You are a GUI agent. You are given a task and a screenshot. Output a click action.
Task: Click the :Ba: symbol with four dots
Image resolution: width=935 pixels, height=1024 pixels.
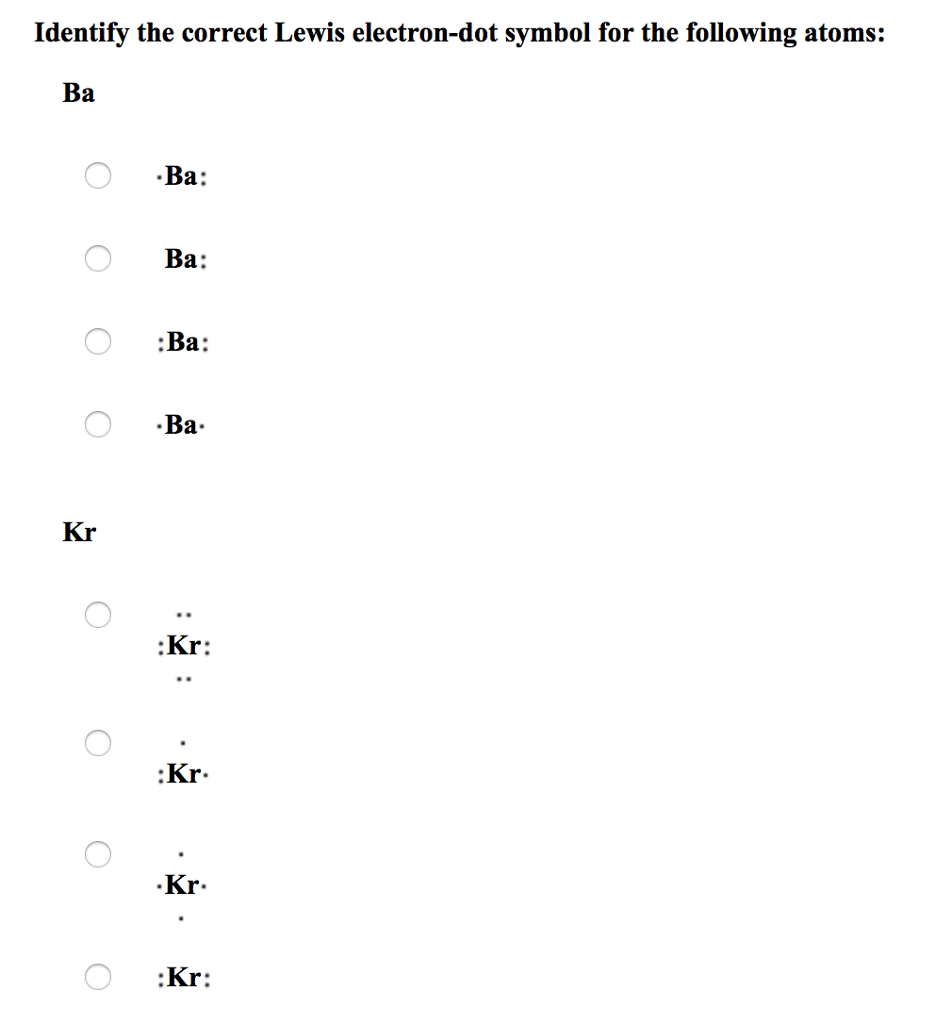click(x=183, y=342)
